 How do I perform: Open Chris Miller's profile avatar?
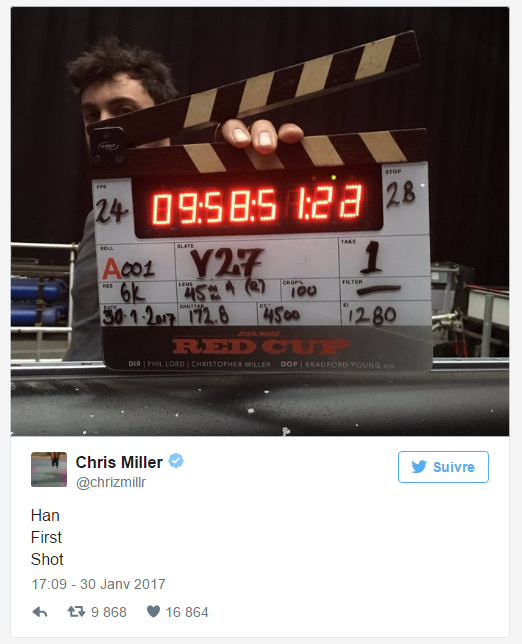(49, 469)
